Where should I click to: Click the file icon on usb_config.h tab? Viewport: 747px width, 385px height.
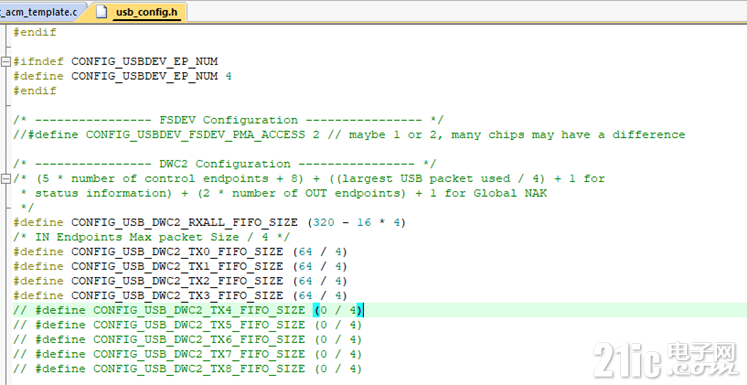101,12
